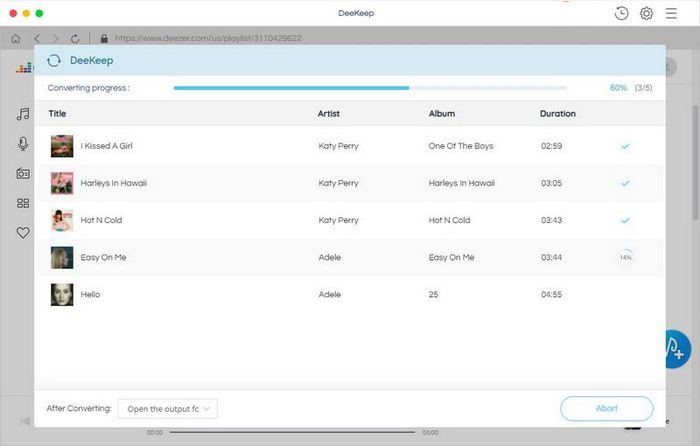Click the Abort button

pyautogui.click(x=607, y=408)
